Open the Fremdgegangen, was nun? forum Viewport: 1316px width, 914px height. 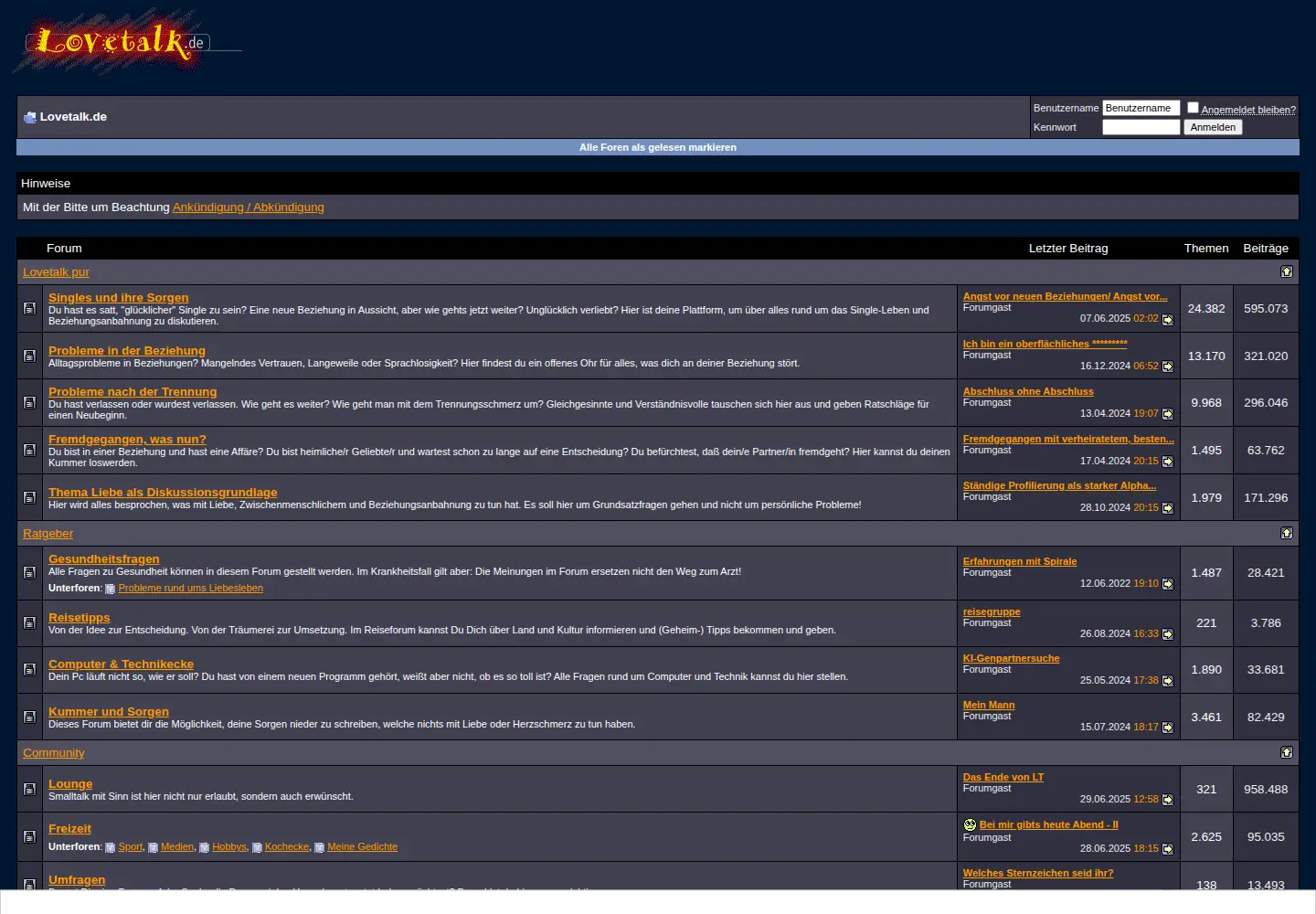tap(127, 439)
